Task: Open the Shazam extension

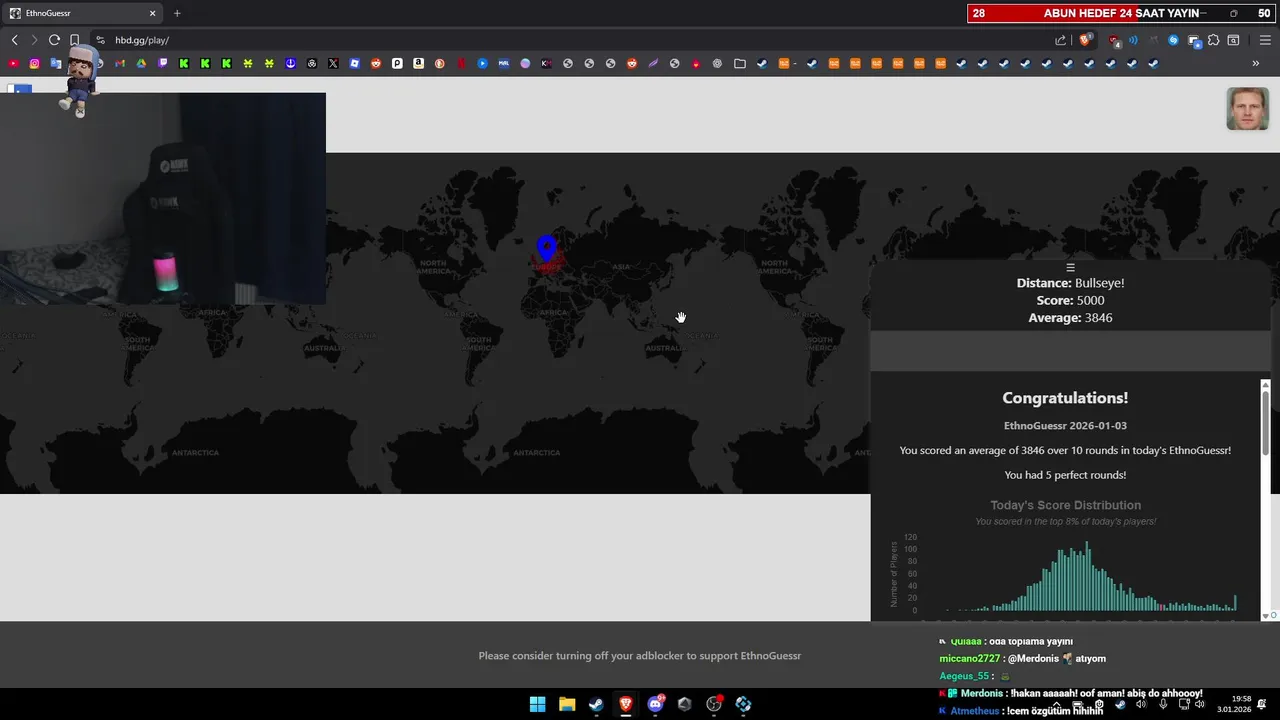Action: [x=1173, y=40]
